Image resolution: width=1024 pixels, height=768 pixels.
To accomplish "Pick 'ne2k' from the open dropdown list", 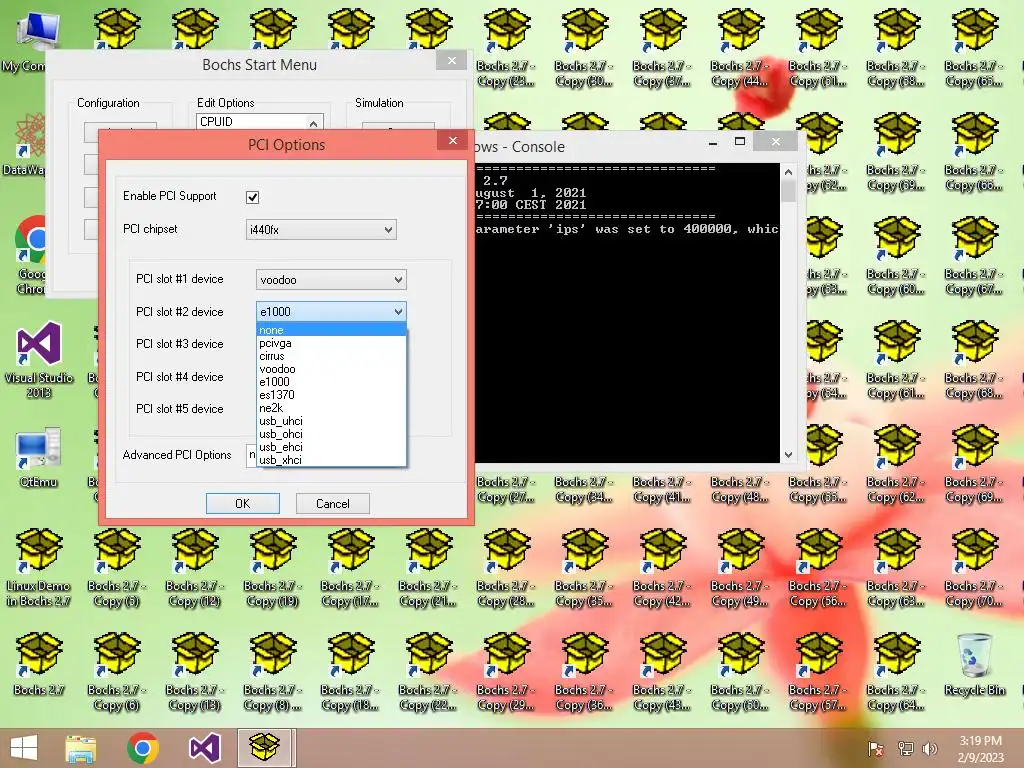I will [331, 408].
